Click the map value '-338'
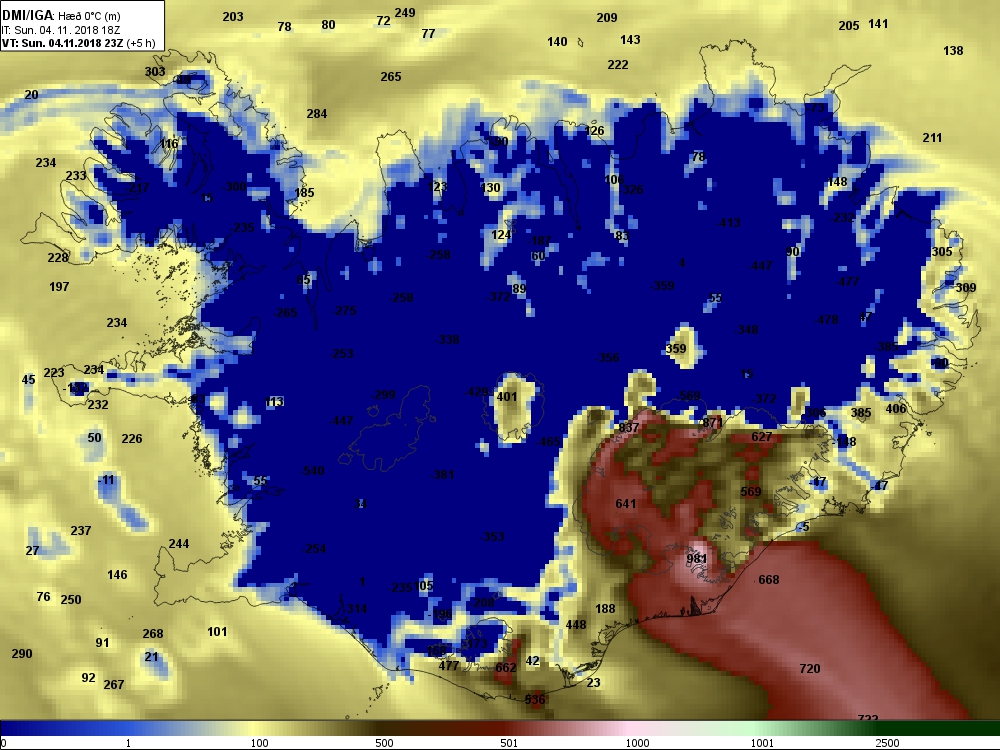1000x750 pixels. coord(447,340)
